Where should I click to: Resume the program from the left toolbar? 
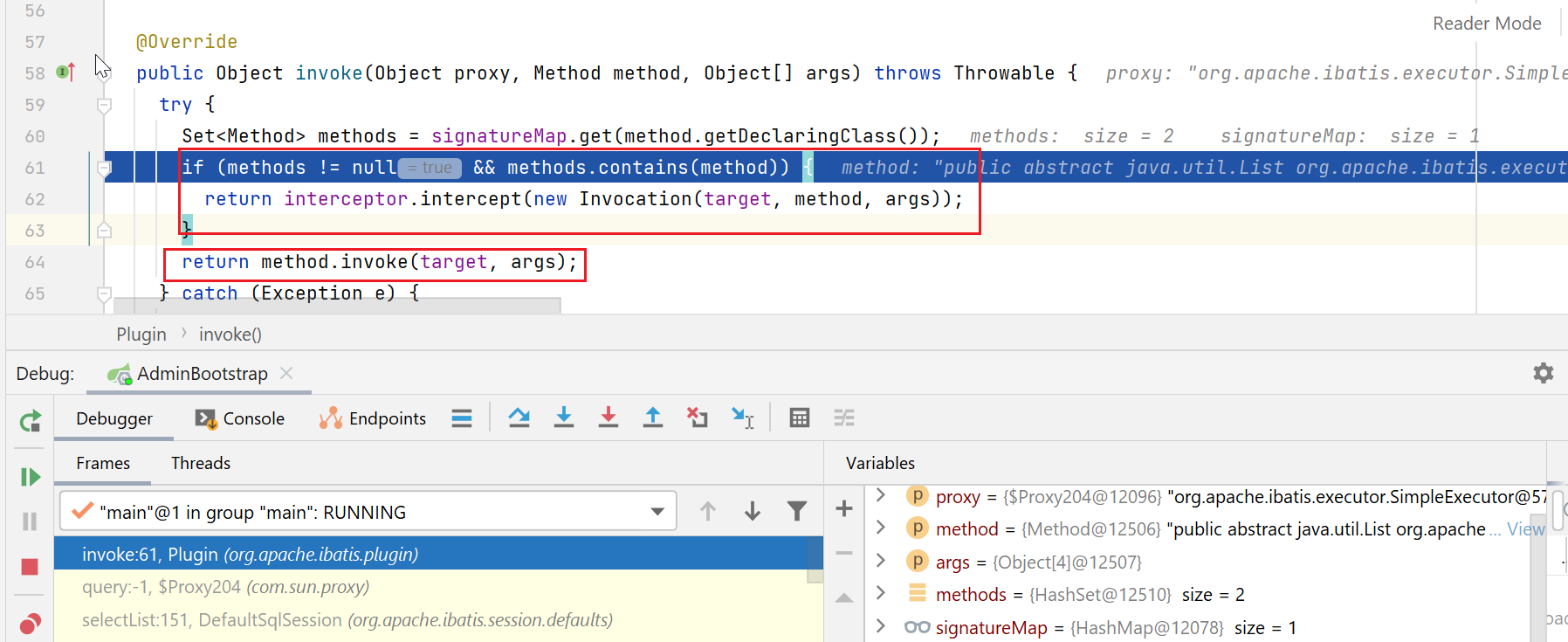30,477
